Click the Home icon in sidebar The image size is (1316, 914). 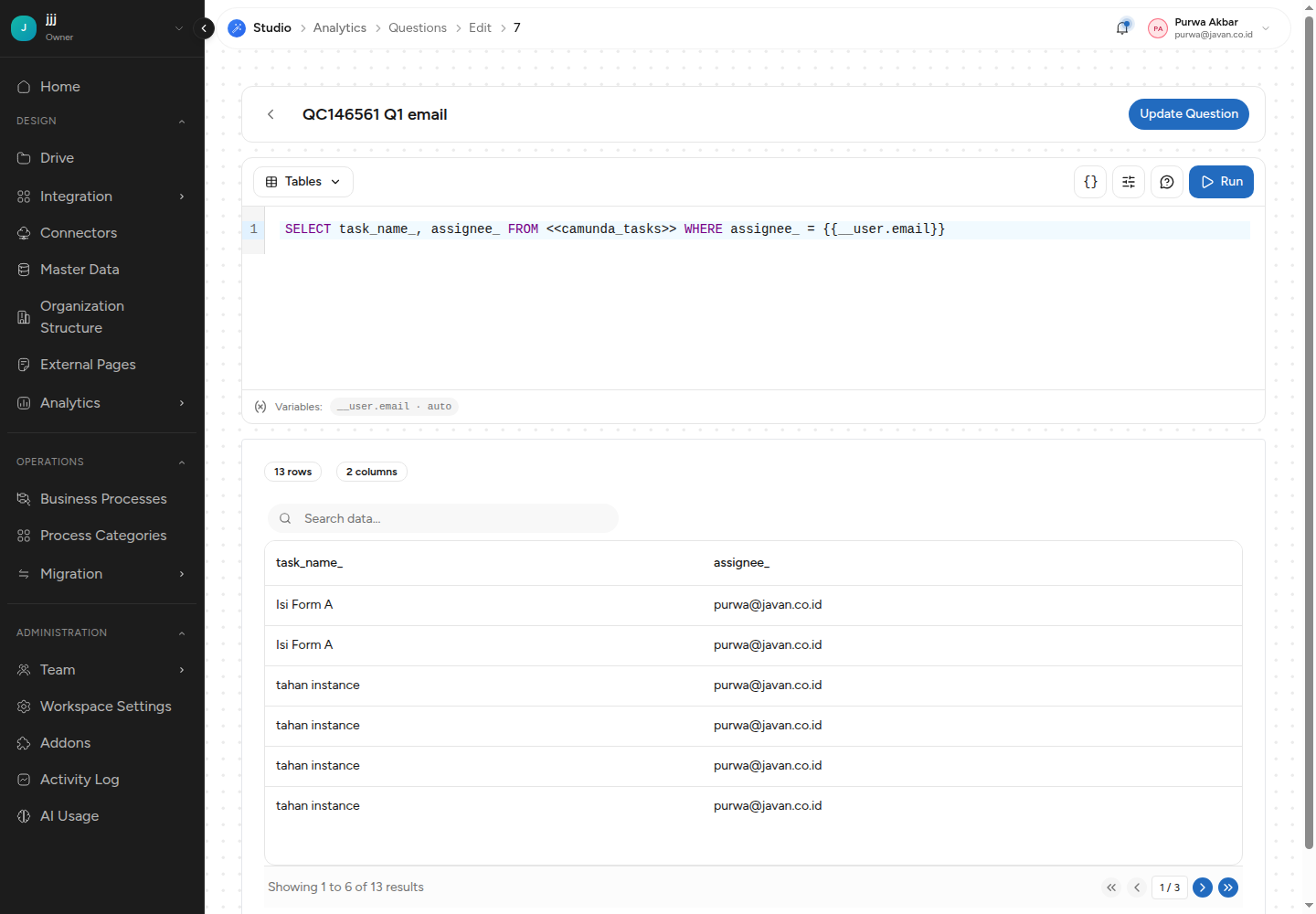pyautogui.click(x=24, y=87)
